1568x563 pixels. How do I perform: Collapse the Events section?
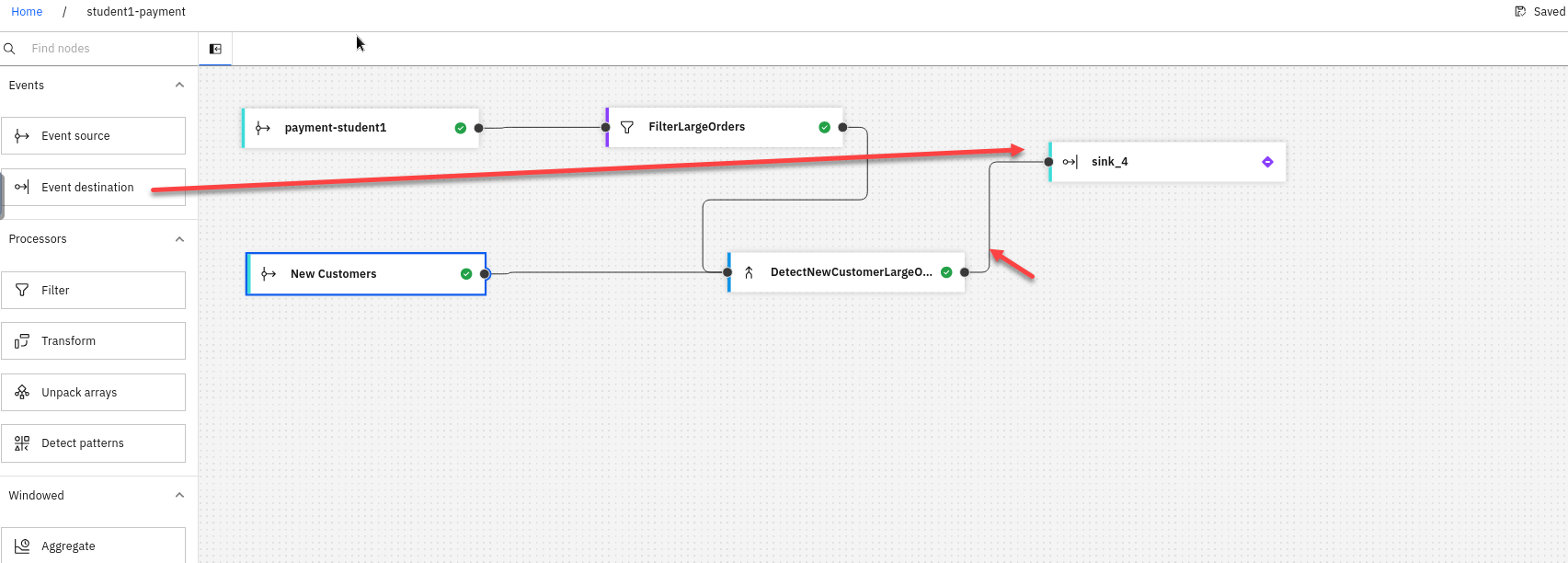[179, 85]
